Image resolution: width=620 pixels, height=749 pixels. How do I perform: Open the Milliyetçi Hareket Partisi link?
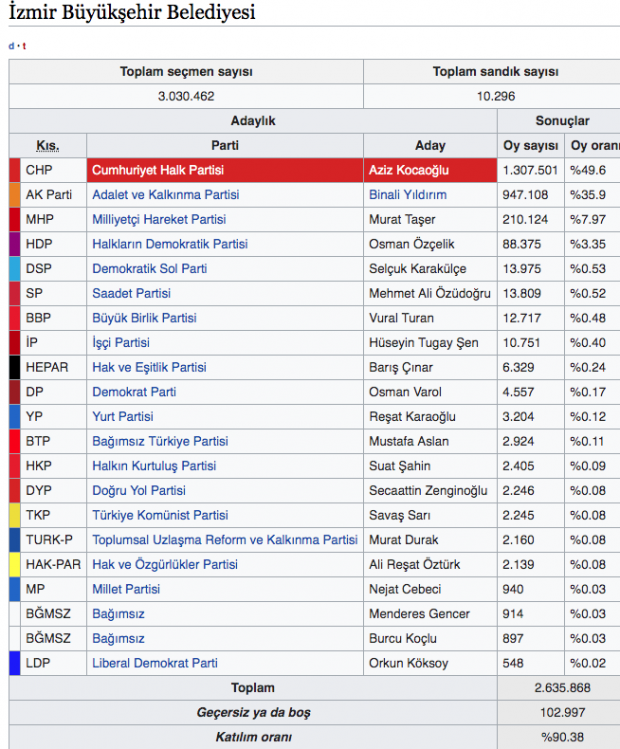(x=159, y=219)
